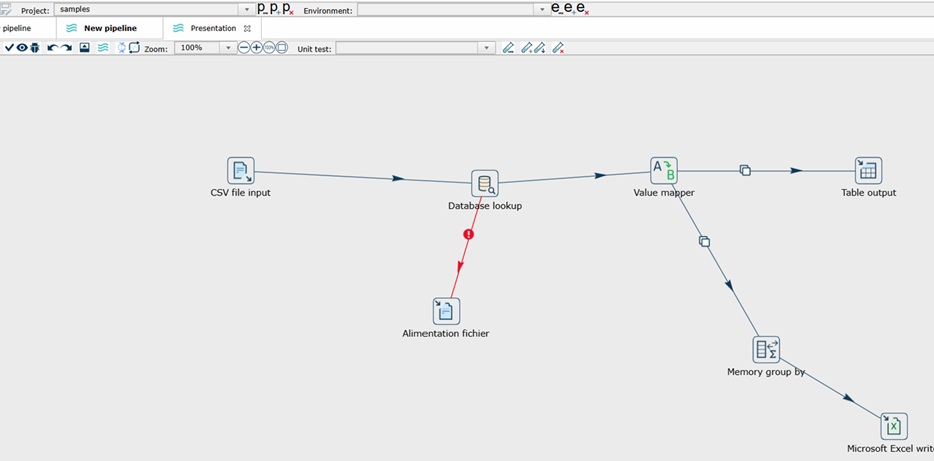934x461 pixels.
Task: Click the Memory group by transform icon
Action: tap(766, 349)
